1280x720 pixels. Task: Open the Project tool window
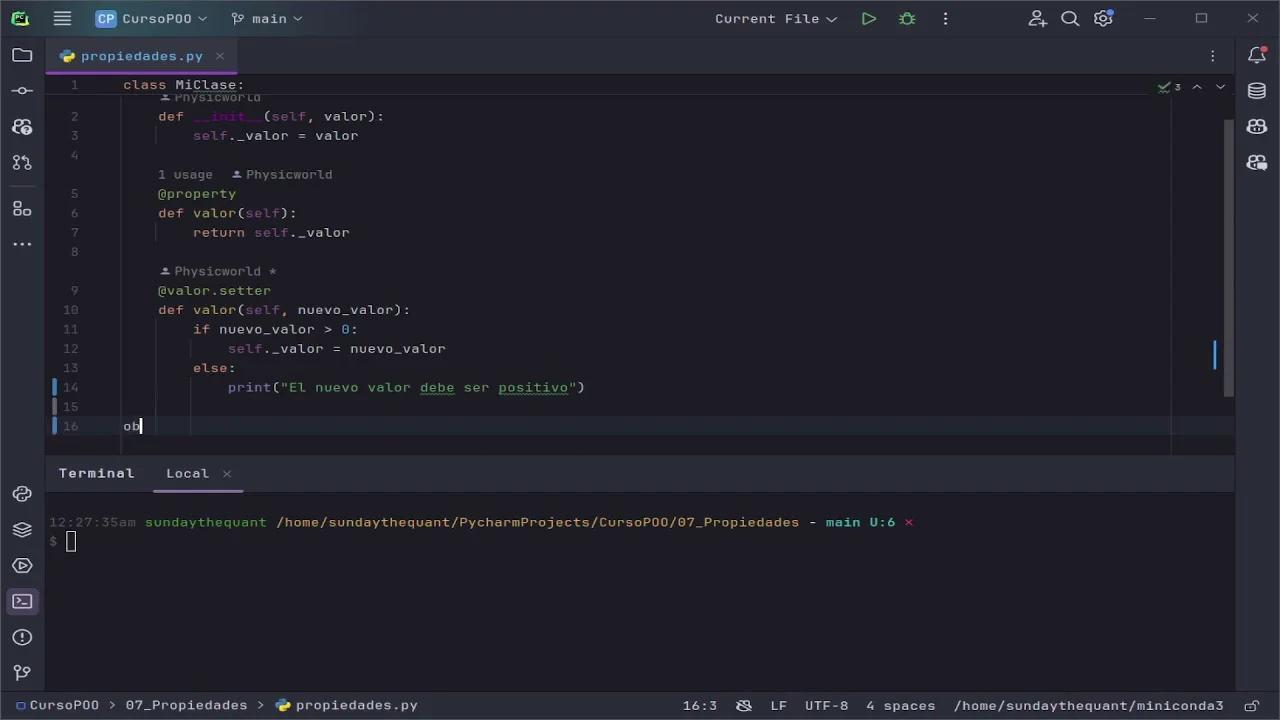pyautogui.click(x=22, y=56)
